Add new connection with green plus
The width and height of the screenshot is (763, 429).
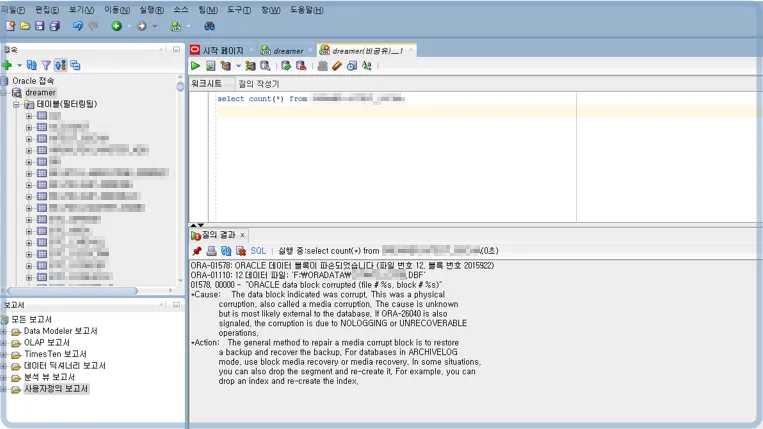tap(7, 65)
